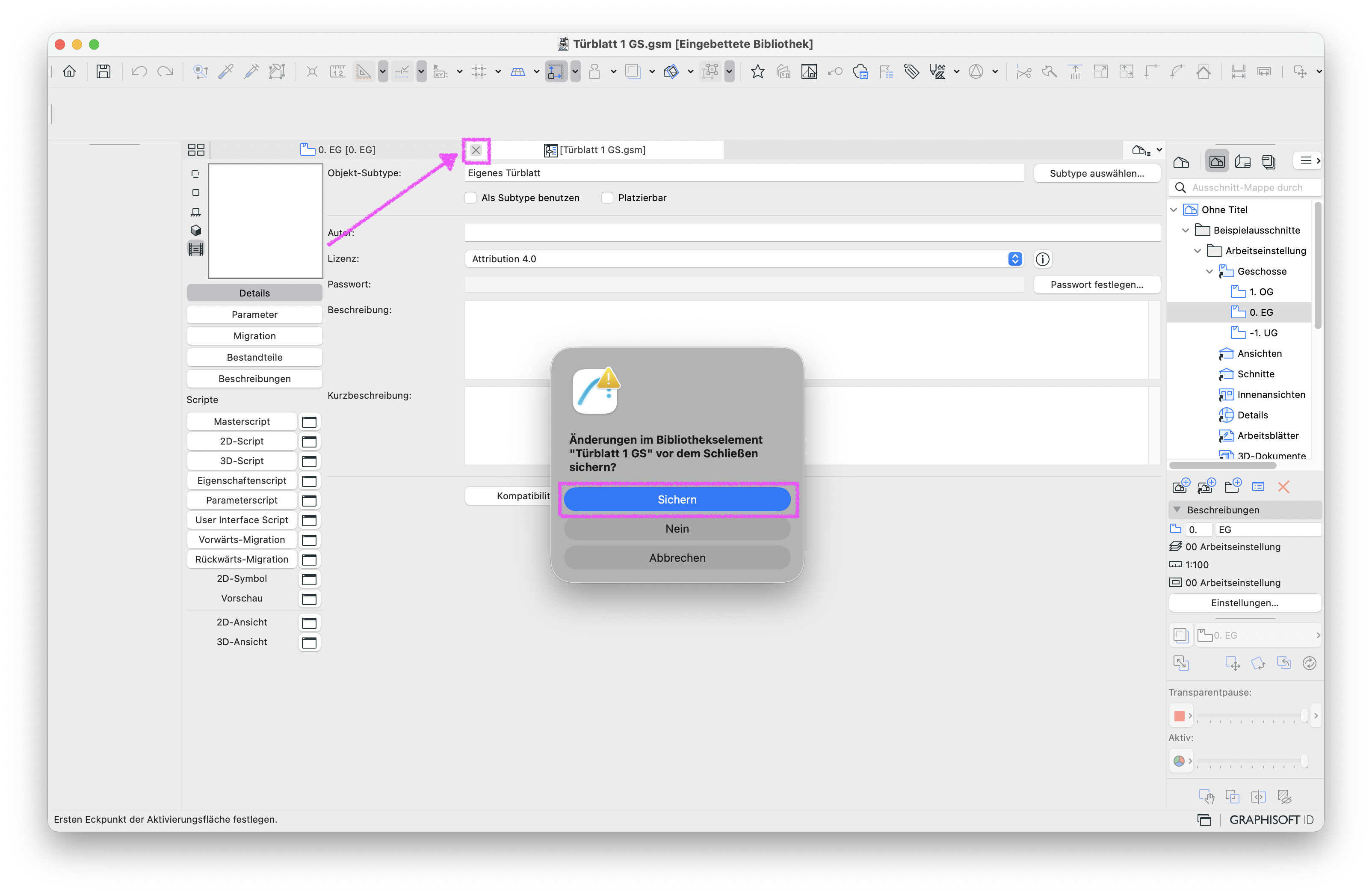Delete with the red X navigator icon

pos(1283,487)
